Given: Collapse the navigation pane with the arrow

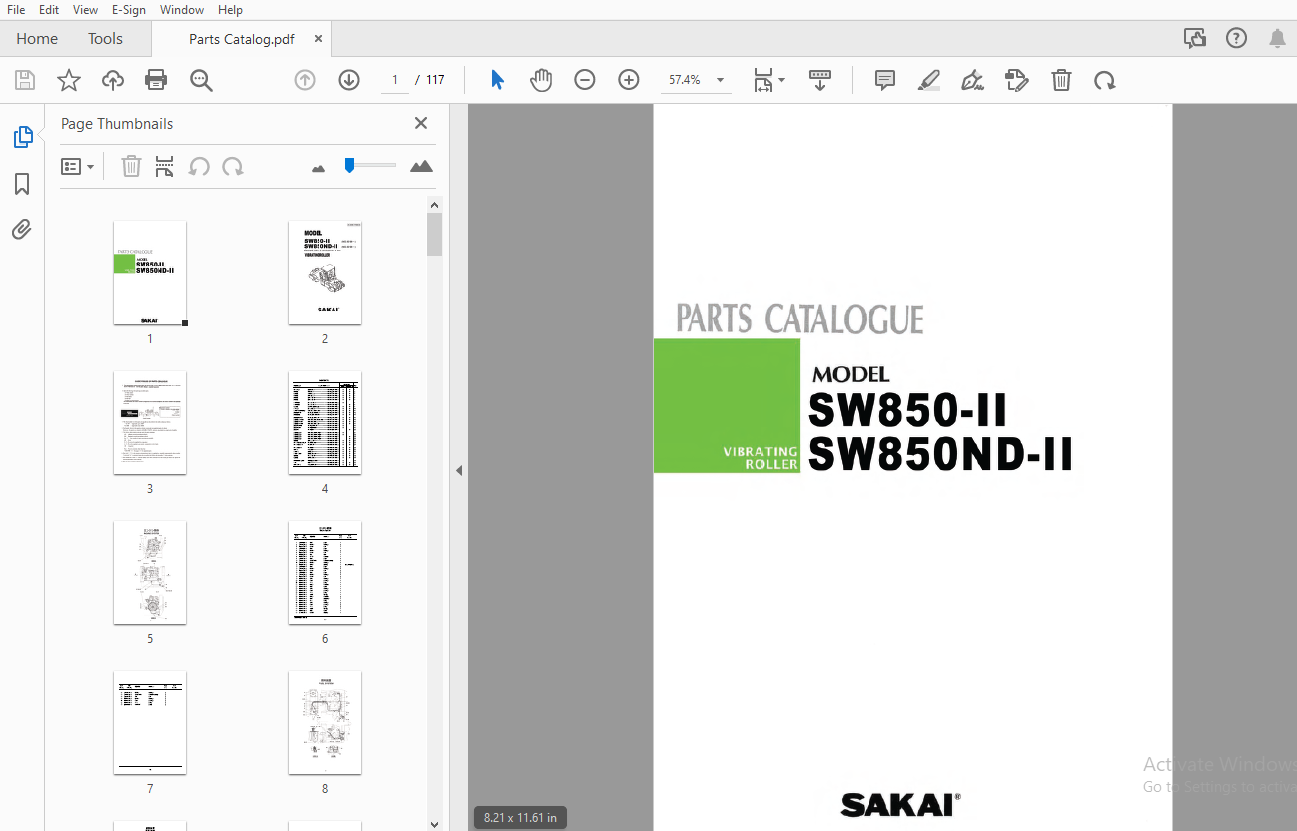Looking at the screenshot, I should click(459, 470).
